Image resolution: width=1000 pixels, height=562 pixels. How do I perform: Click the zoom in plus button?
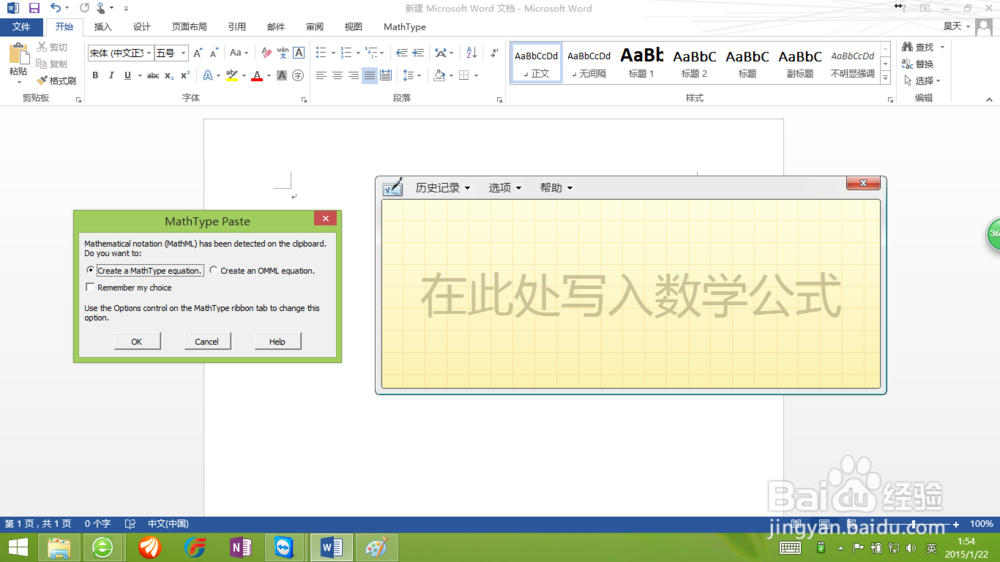tap(956, 524)
